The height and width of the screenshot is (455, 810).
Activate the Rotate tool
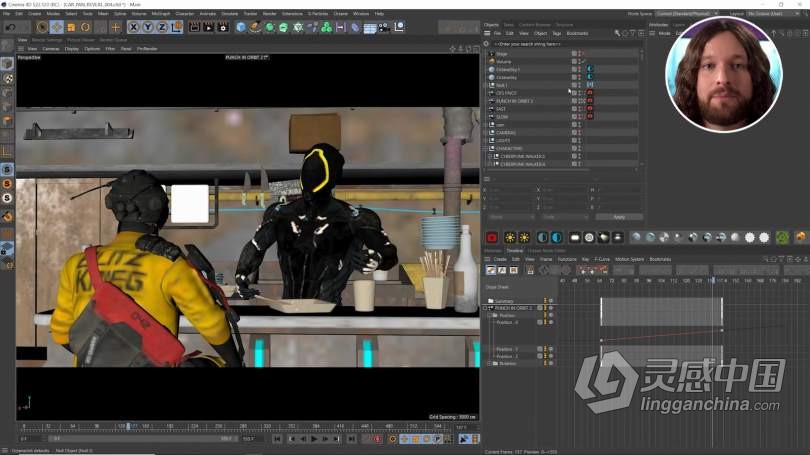(x=86, y=27)
